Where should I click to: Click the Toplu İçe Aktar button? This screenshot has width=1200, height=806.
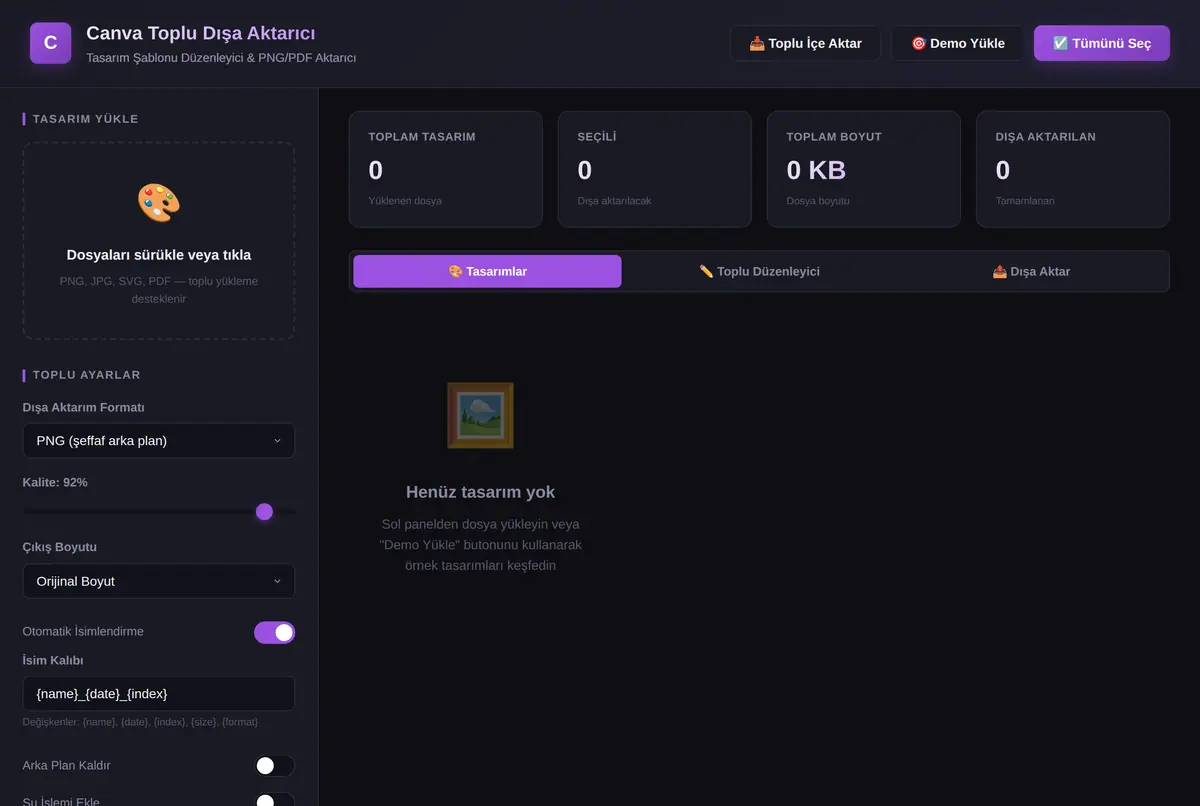[x=805, y=43]
